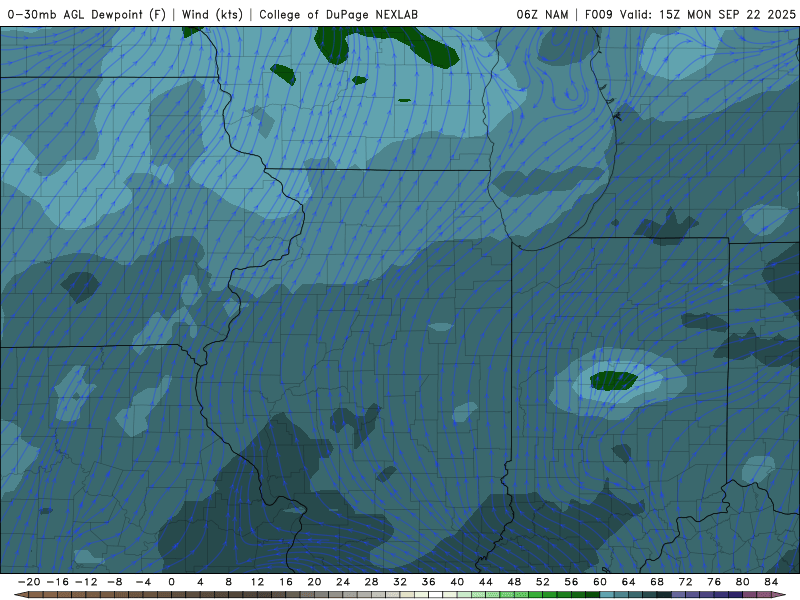Click the 56 label on the dewpoint legend

(x=571, y=582)
